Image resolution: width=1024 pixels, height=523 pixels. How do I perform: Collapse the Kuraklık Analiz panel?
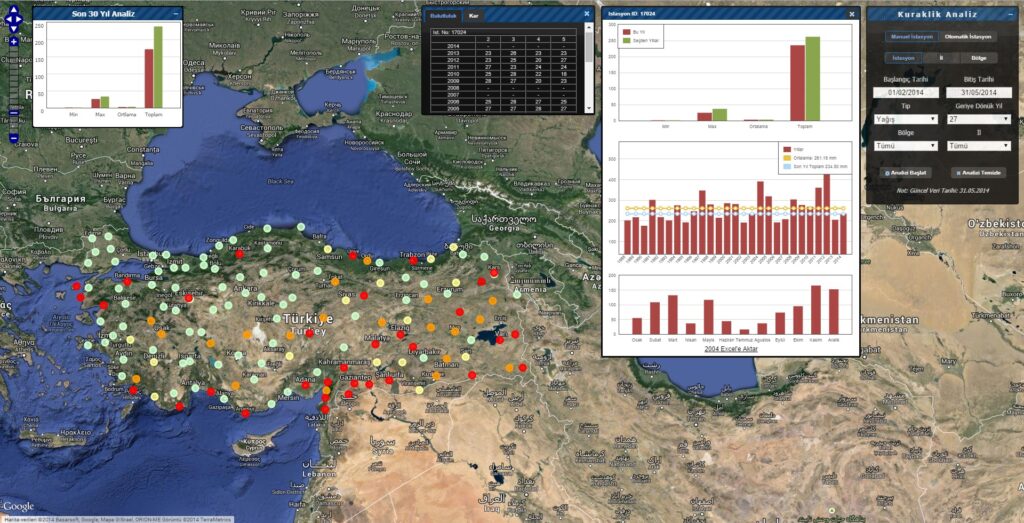coord(1012,14)
